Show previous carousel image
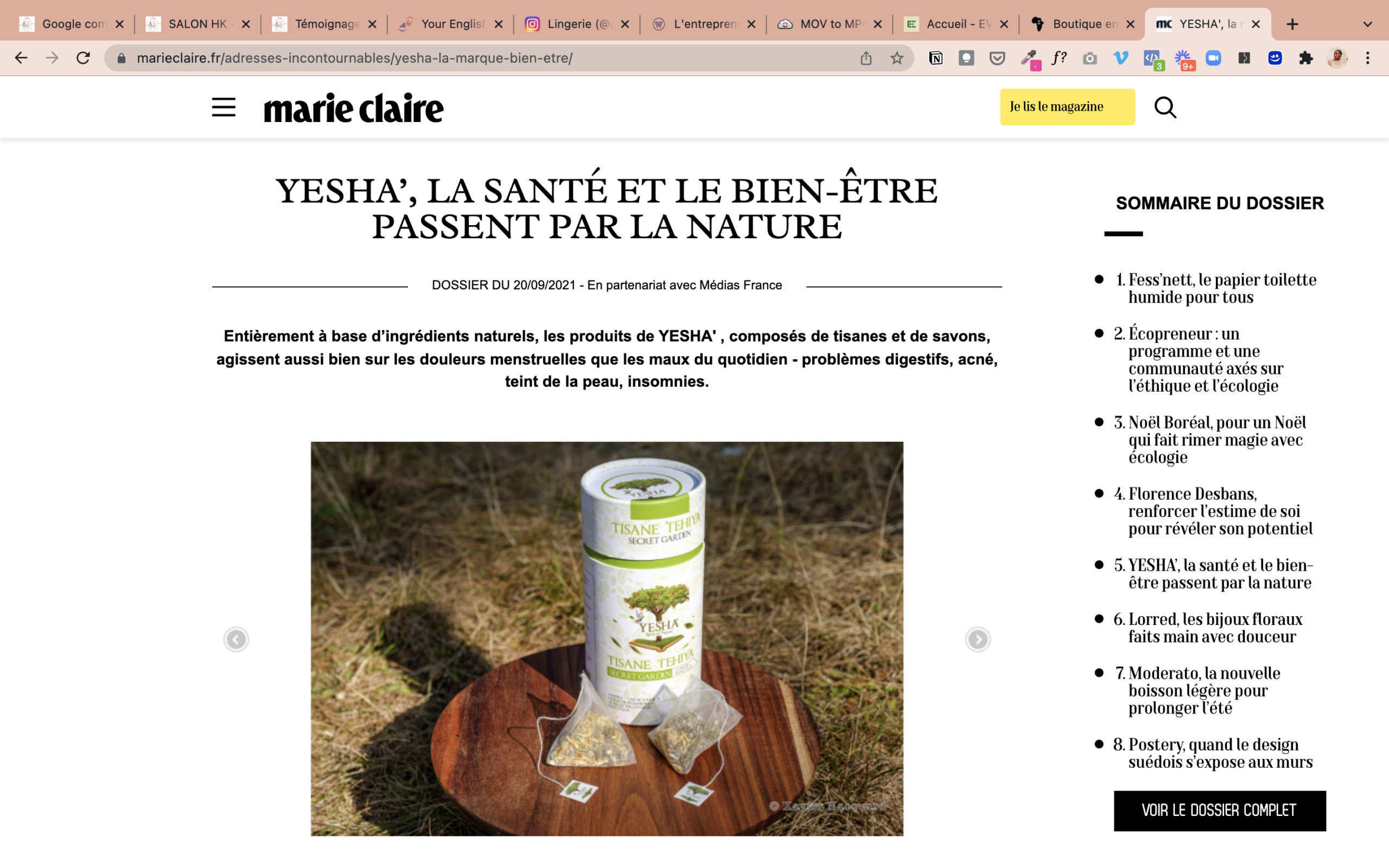This screenshot has height=868, width=1389. [236, 639]
